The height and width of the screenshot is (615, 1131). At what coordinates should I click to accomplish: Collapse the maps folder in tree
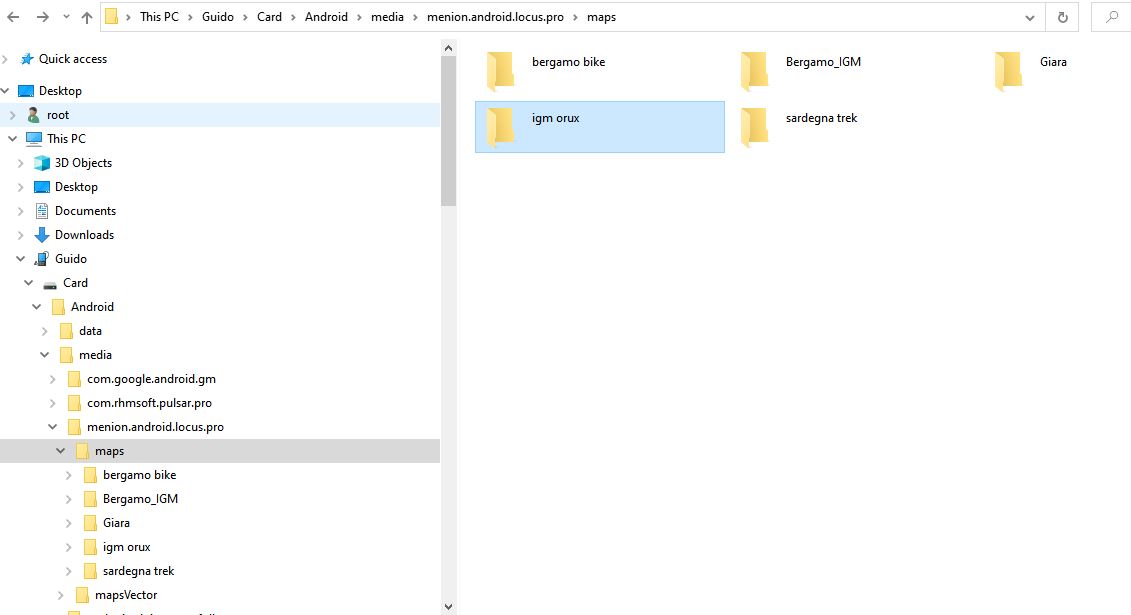61,451
